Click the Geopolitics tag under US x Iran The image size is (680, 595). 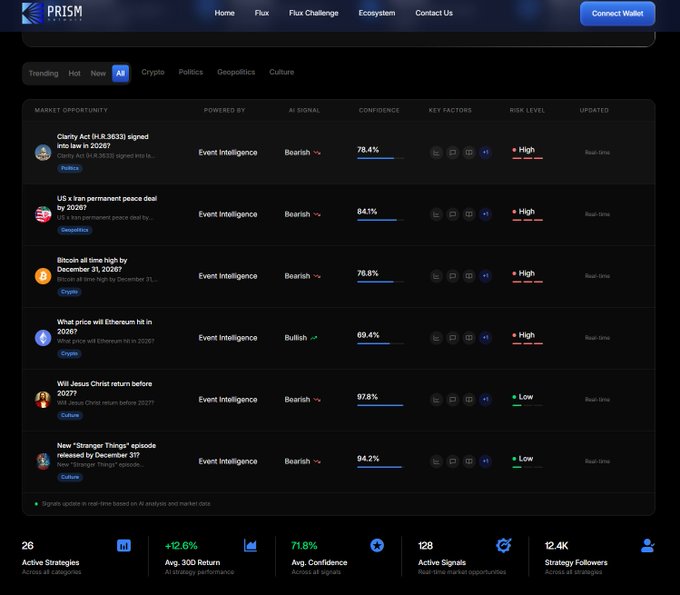coord(75,230)
